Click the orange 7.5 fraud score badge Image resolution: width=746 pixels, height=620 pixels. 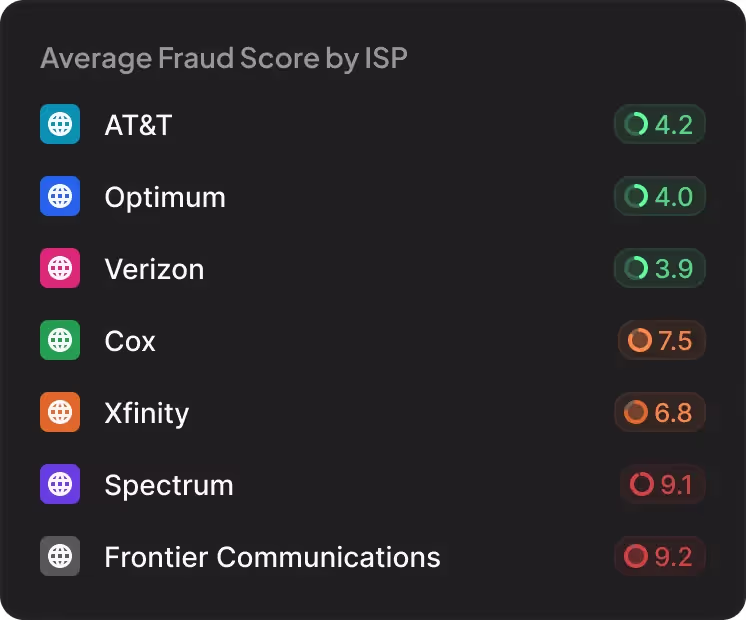[661, 341]
